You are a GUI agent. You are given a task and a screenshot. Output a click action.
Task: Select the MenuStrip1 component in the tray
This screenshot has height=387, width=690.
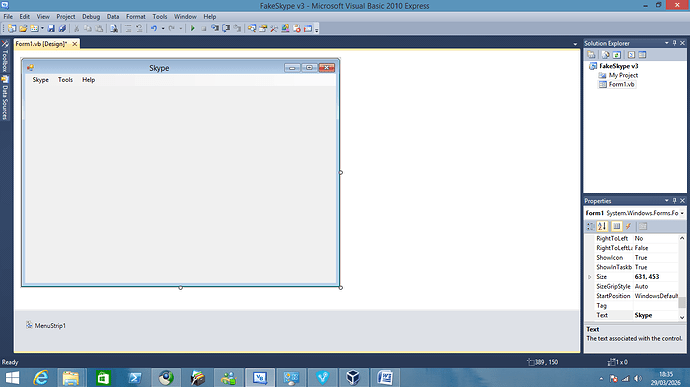[x=46, y=325]
